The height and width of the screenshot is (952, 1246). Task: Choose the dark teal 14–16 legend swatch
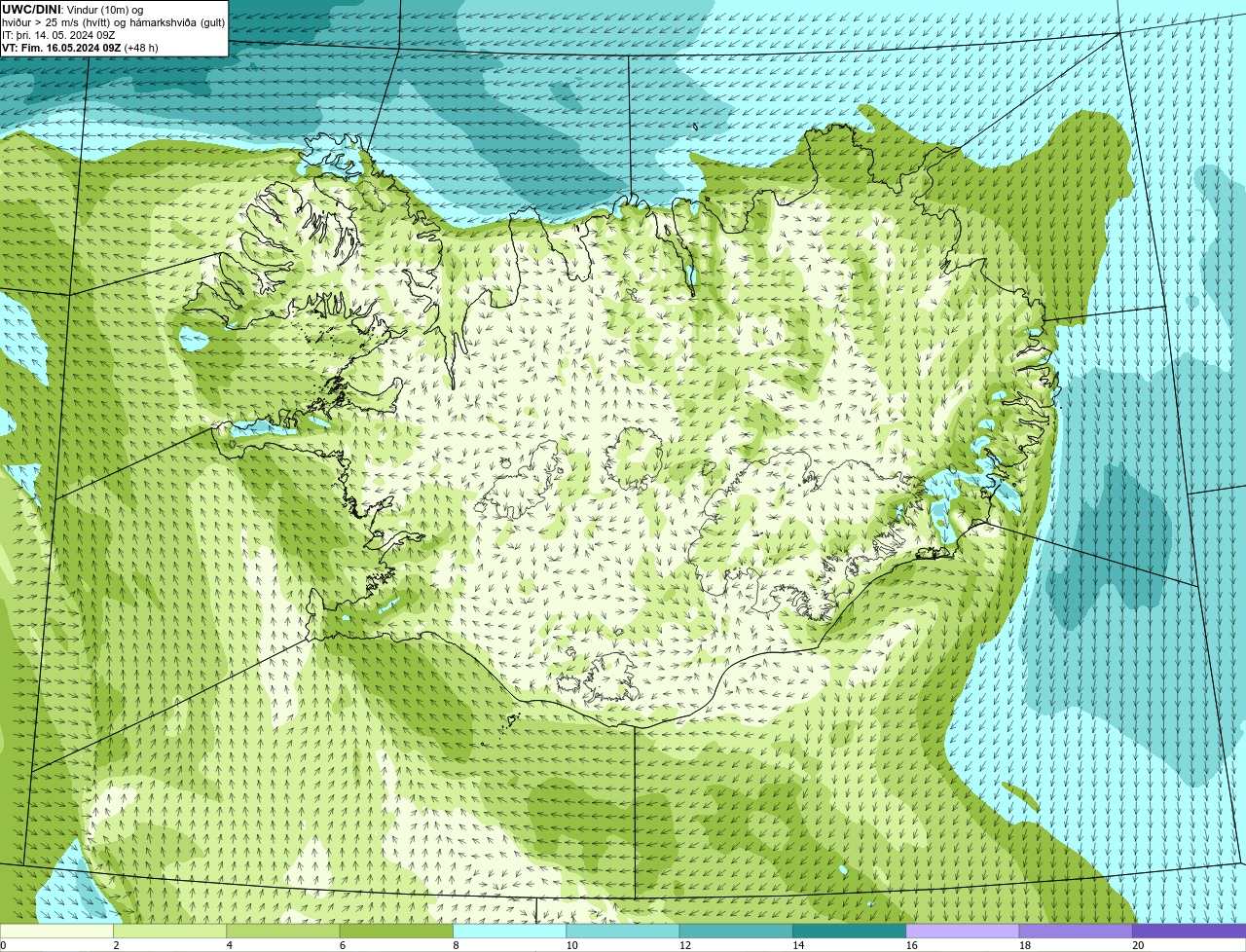(x=849, y=931)
